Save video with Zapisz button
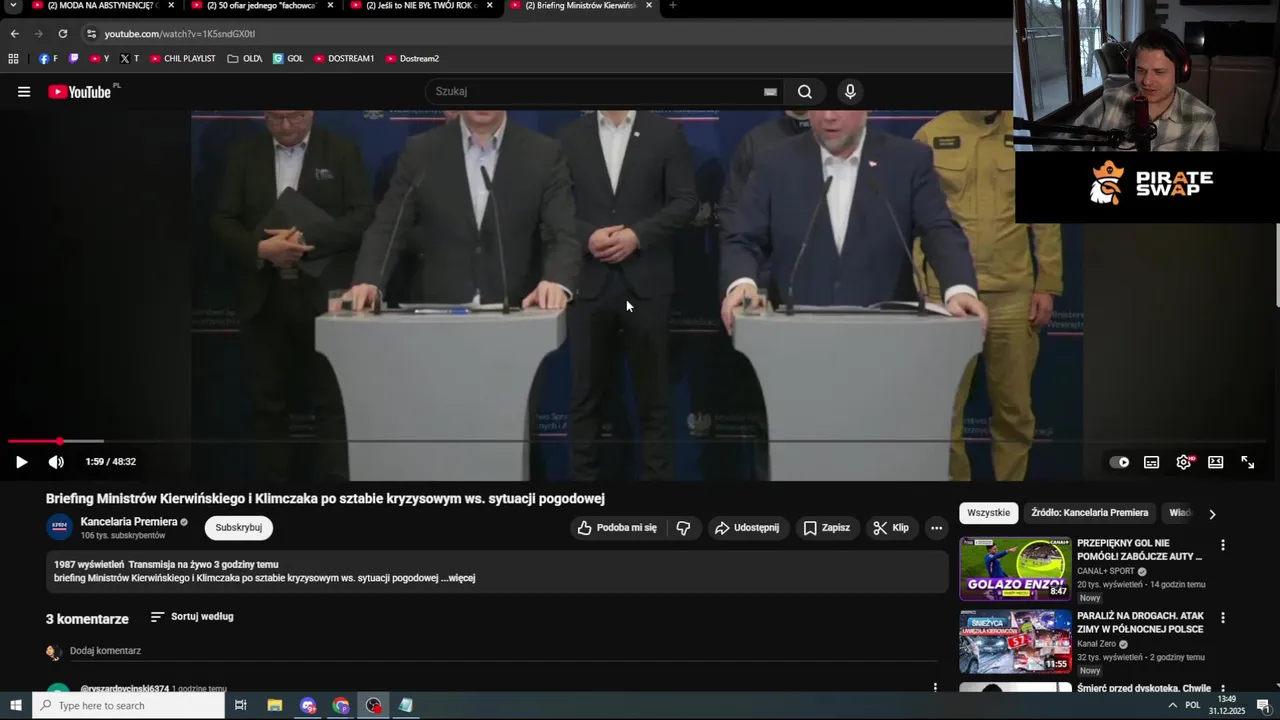This screenshot has width=1280, height=720. (x=827, y=528)
